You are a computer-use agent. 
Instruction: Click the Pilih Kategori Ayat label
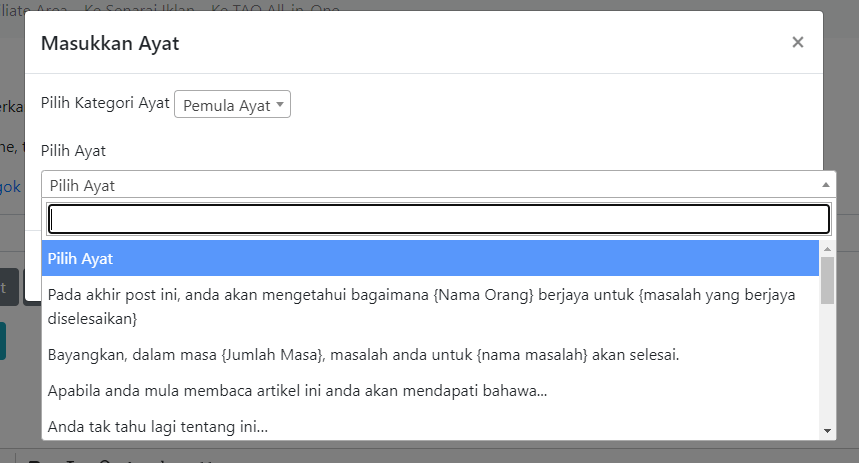click(105, 103)
